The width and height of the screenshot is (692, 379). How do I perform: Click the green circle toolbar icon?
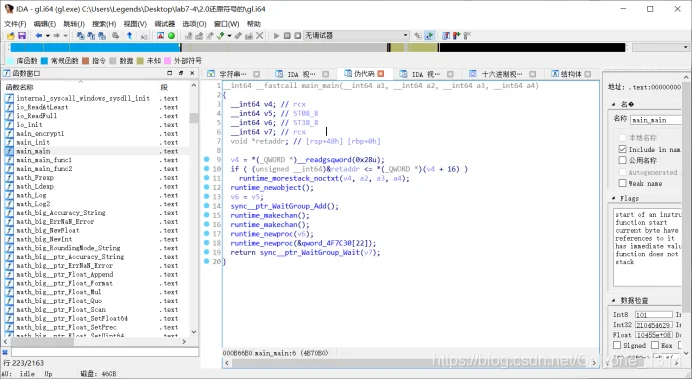tap(172, 36)
